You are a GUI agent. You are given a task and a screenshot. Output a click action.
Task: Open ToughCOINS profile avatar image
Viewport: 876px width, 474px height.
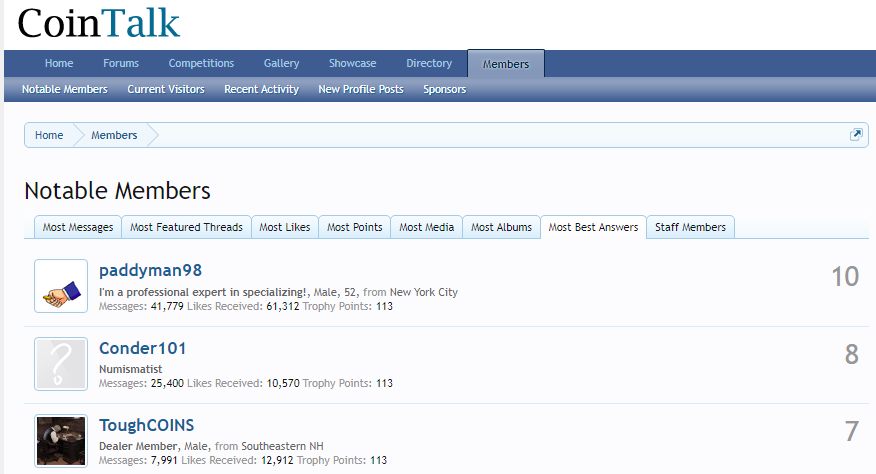(61, 440)
